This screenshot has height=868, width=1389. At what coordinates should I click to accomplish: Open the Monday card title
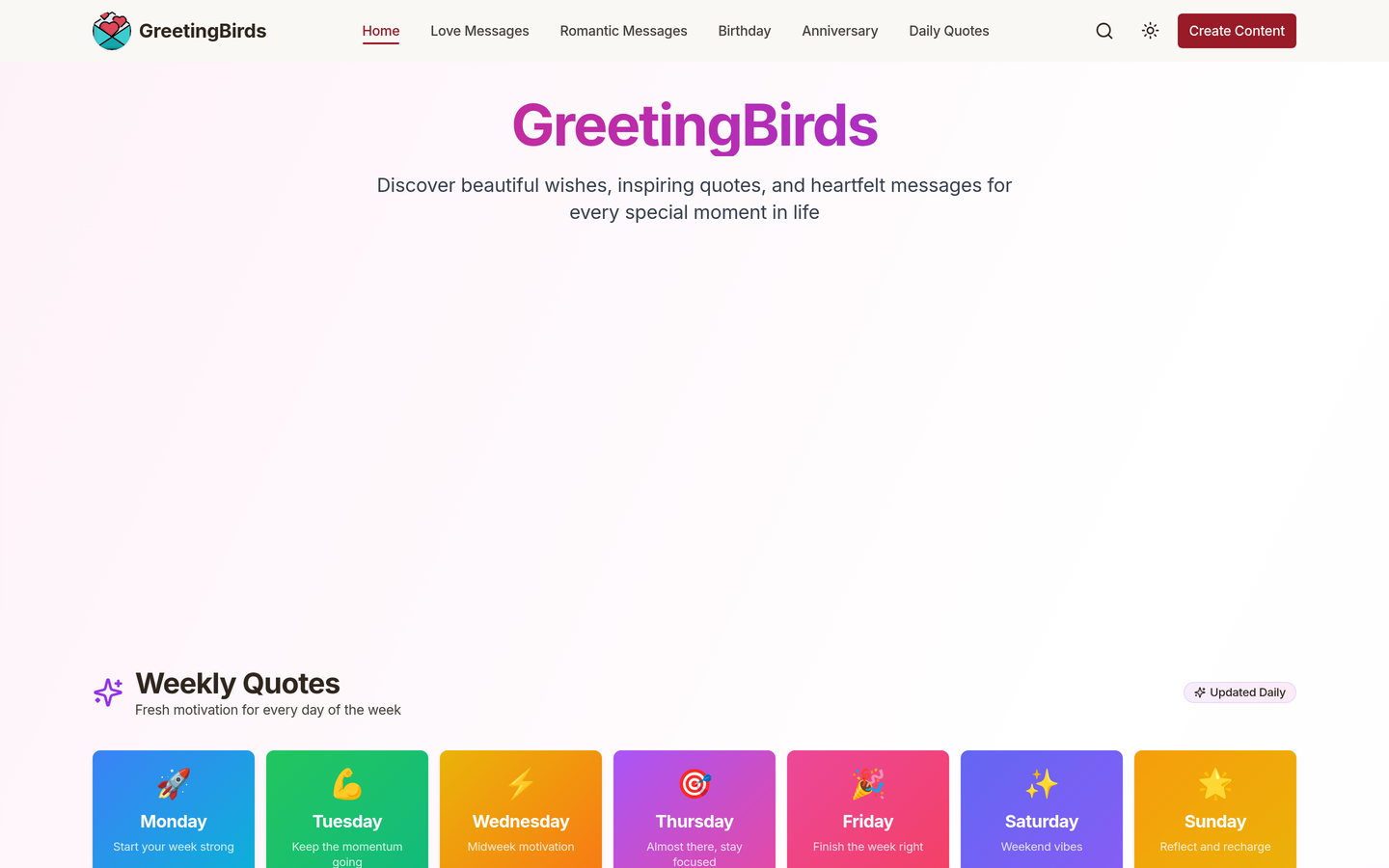(x=174, y=822)
